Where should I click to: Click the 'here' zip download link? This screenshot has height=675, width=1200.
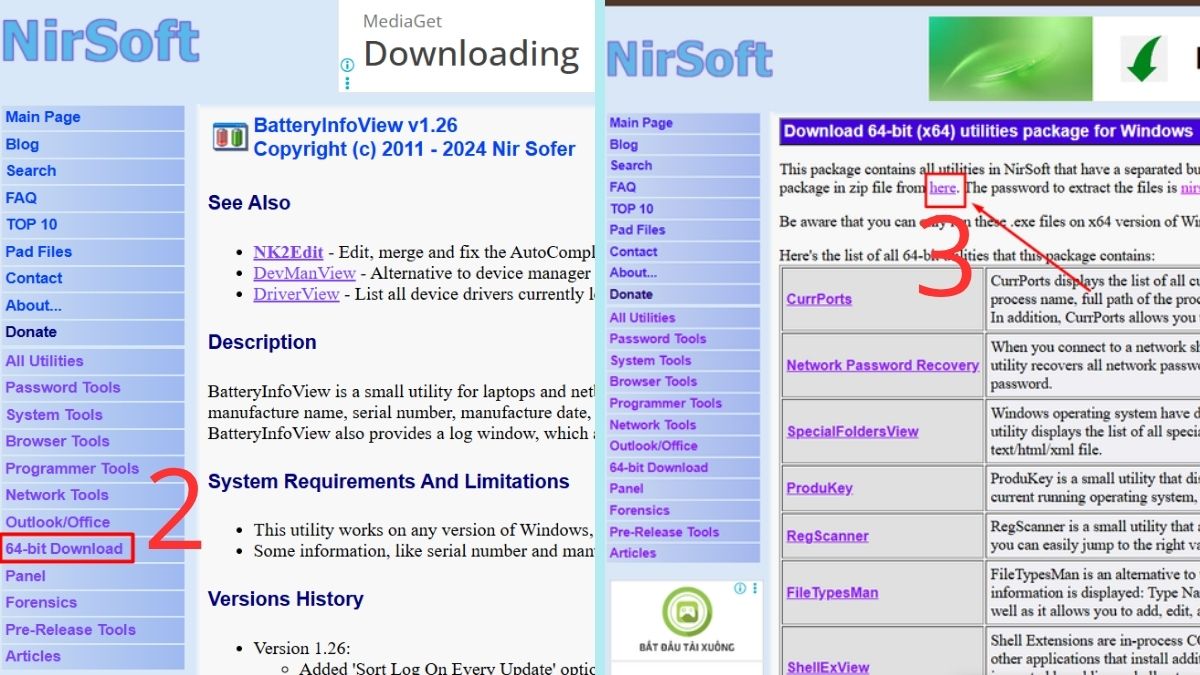[x=943, y=187]
